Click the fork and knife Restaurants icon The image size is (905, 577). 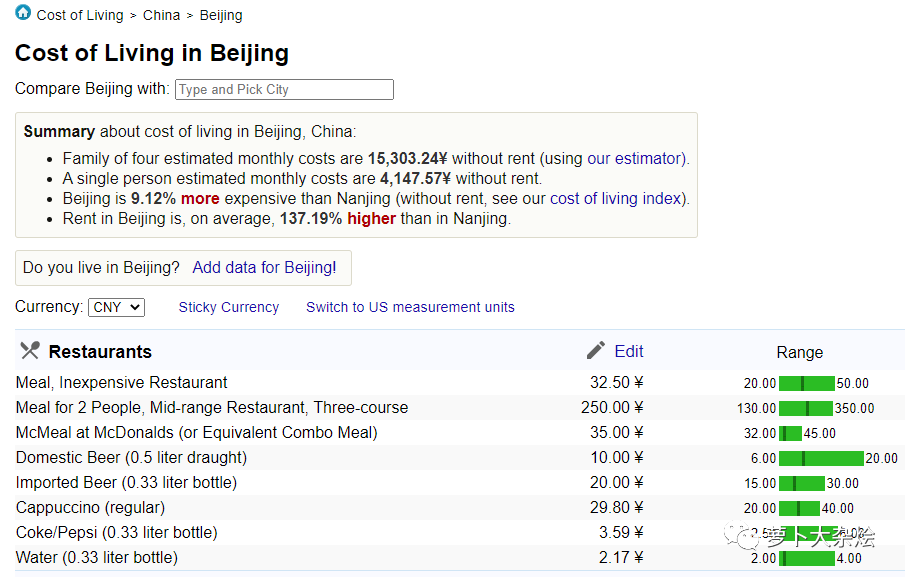30,351
